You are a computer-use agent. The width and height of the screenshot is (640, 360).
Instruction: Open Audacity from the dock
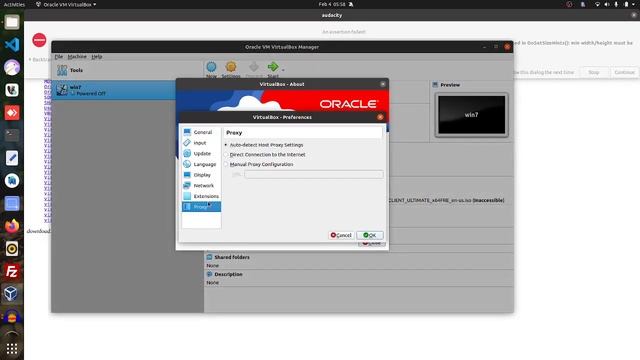pyautogui.click(x=12, y=316)
